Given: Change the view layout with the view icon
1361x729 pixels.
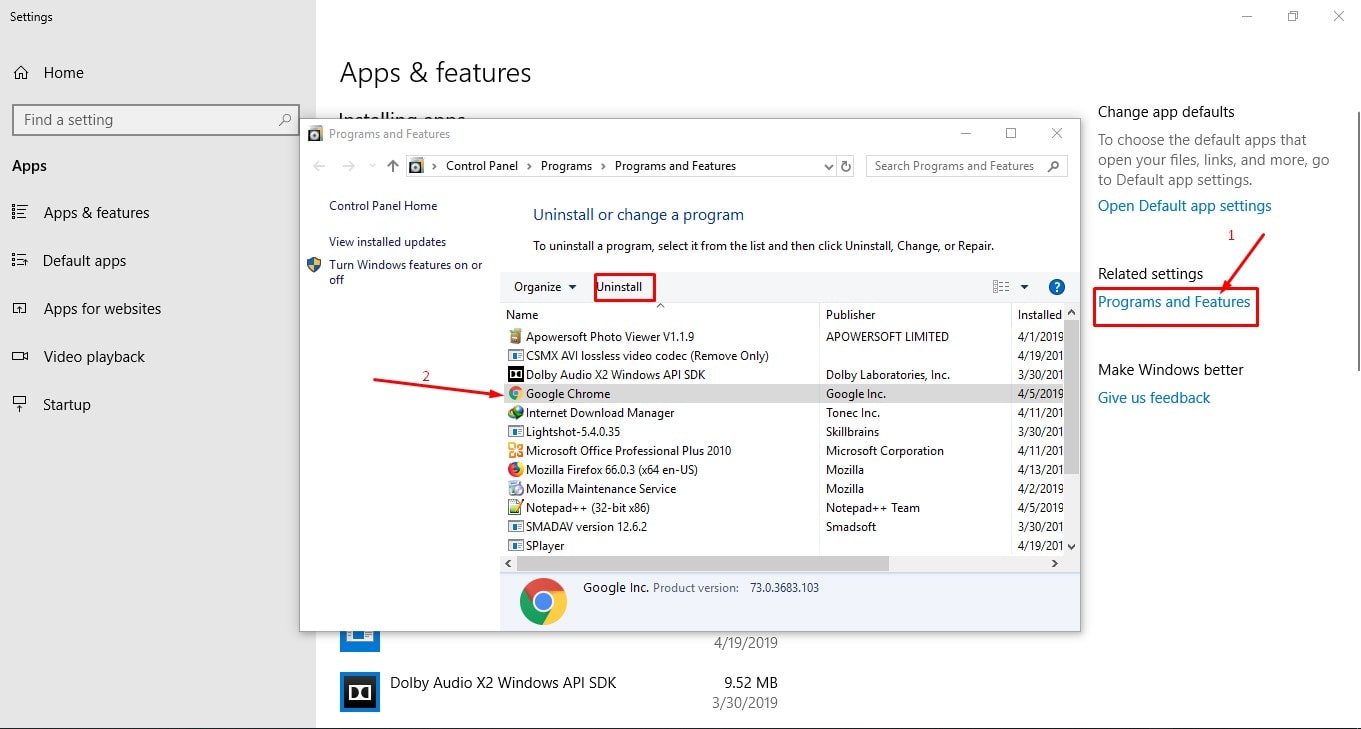Looking at the screenshot, I should click(1001, 287).
